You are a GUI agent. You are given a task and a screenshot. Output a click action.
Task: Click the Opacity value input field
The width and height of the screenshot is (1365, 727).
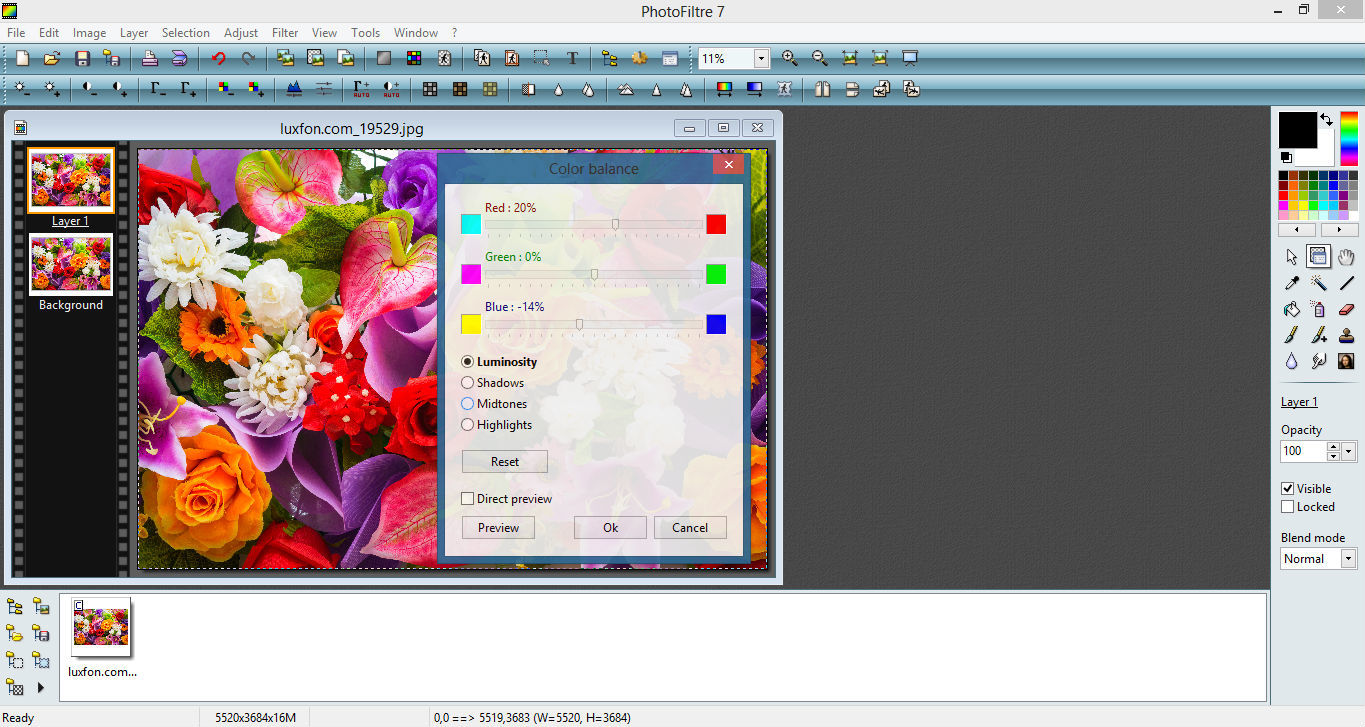click(x=1303, y=451)
